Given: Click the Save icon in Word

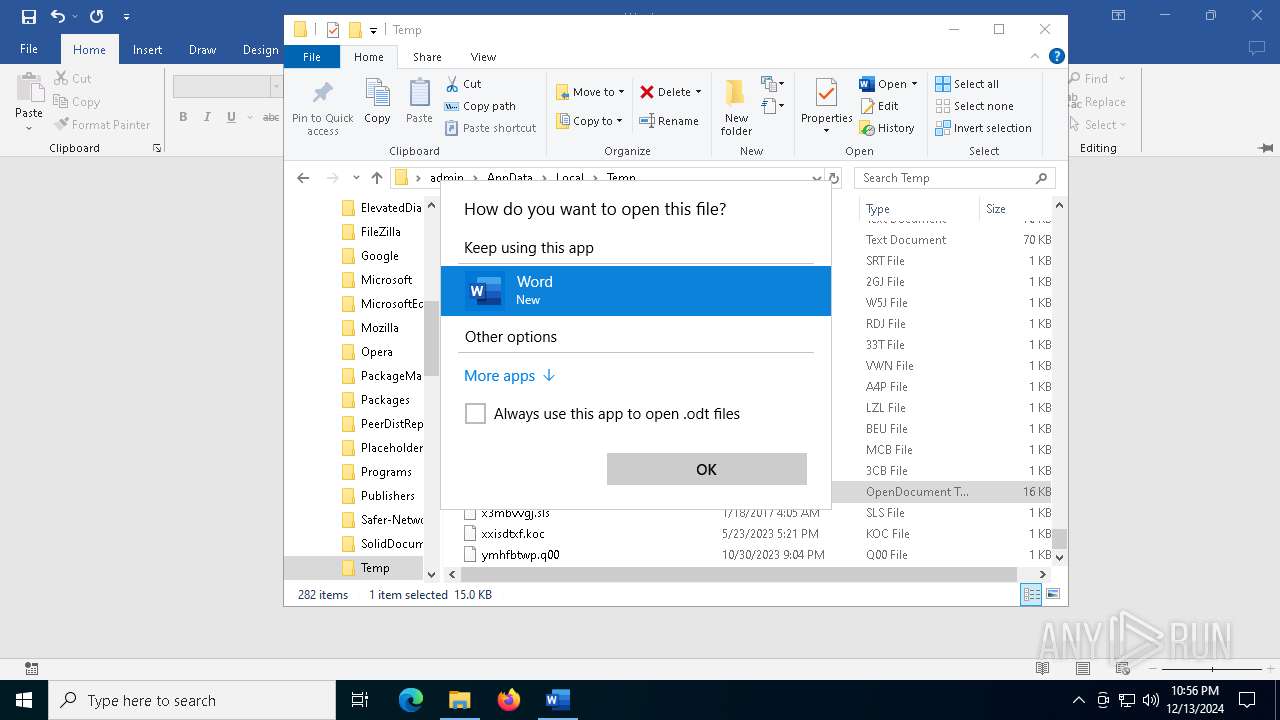Looking at the screenshot, I should pyautogui.click(x=28, y=16).
